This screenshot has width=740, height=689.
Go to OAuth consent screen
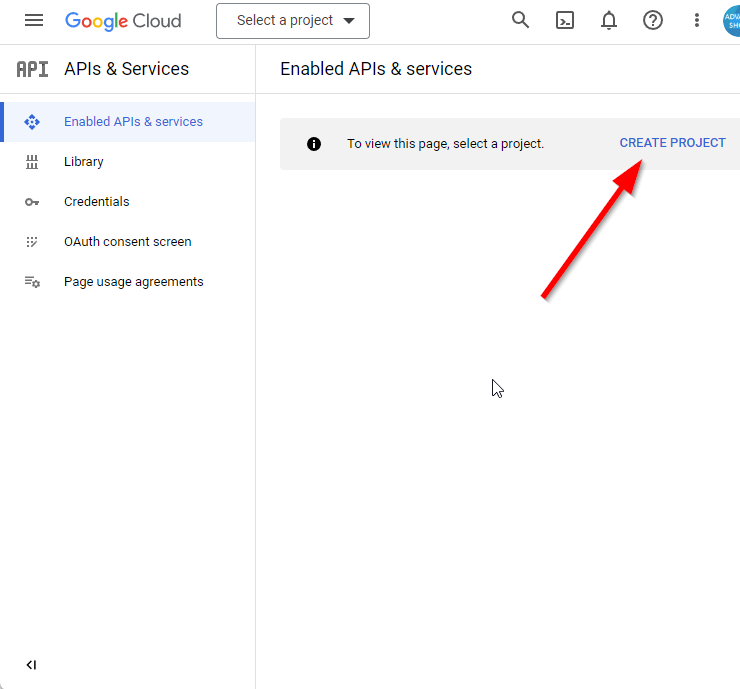click(x=127, y=242)
